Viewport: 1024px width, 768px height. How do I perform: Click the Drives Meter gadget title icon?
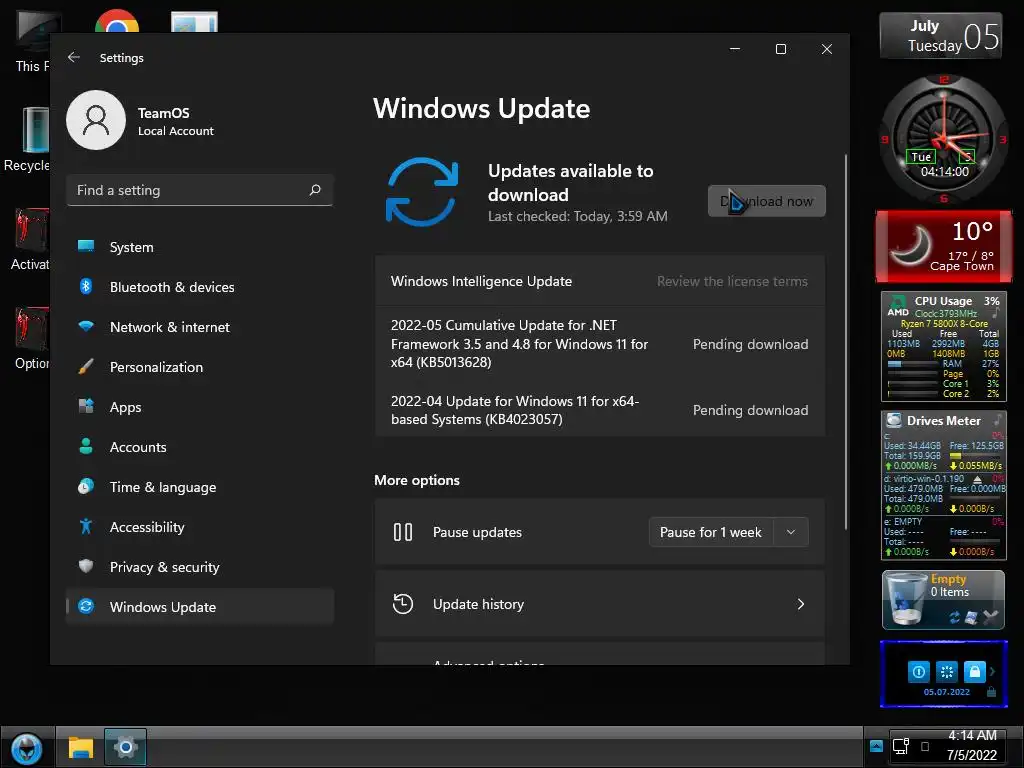pos(895,421)
